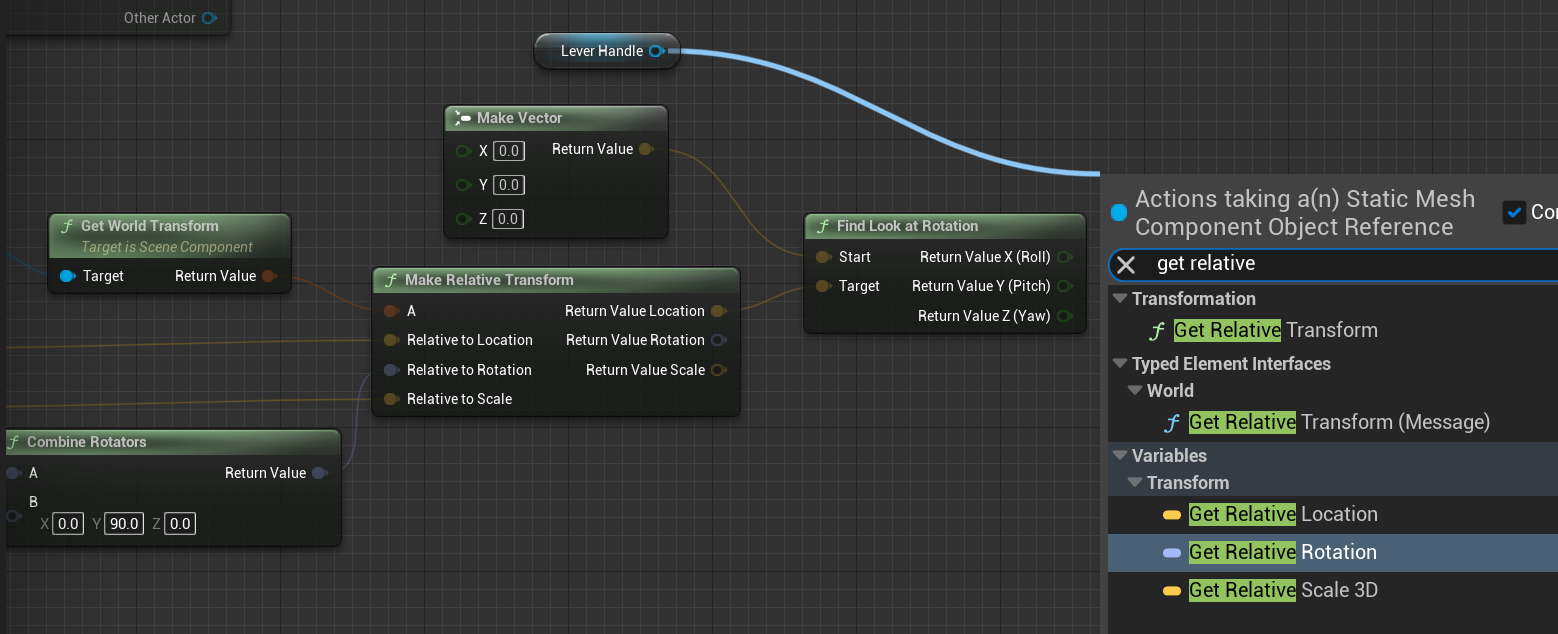Click Find Look at Rotation Start pin
Viewport: 1558px width, 634px height.
[x=823, y=257]
